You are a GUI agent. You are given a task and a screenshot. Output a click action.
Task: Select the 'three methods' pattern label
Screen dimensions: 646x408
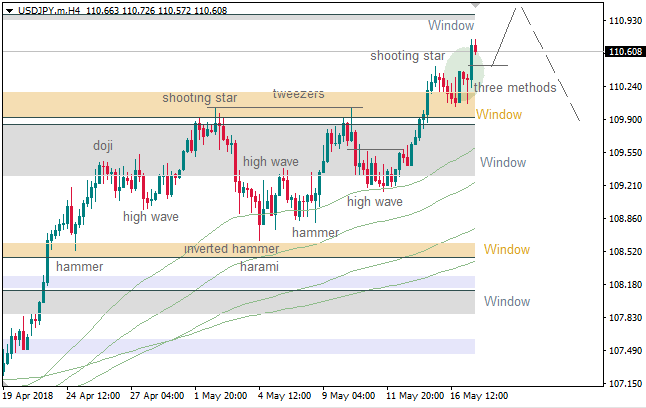(x=515, y=88)
